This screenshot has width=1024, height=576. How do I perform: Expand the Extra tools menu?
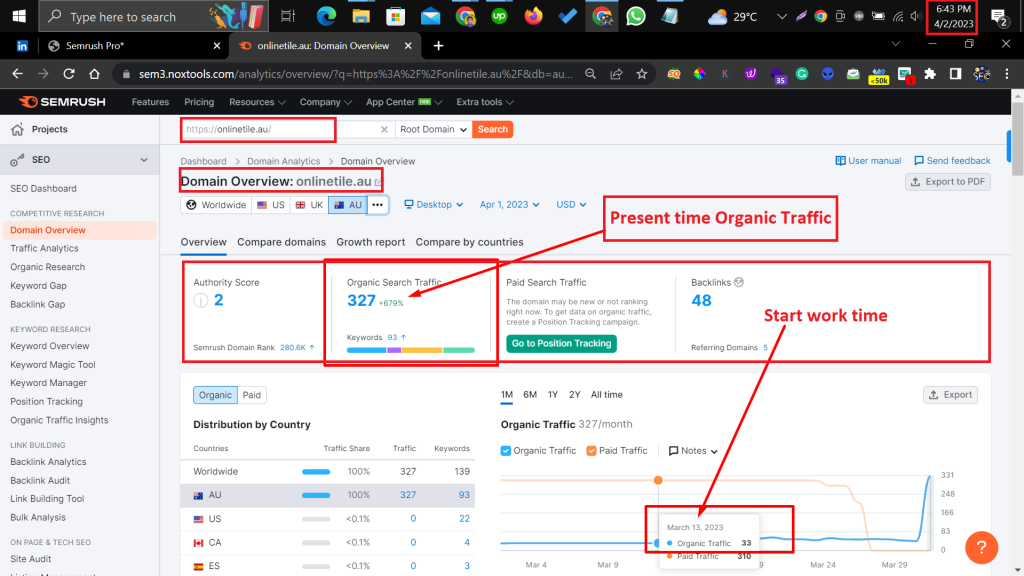coord(485,102)
